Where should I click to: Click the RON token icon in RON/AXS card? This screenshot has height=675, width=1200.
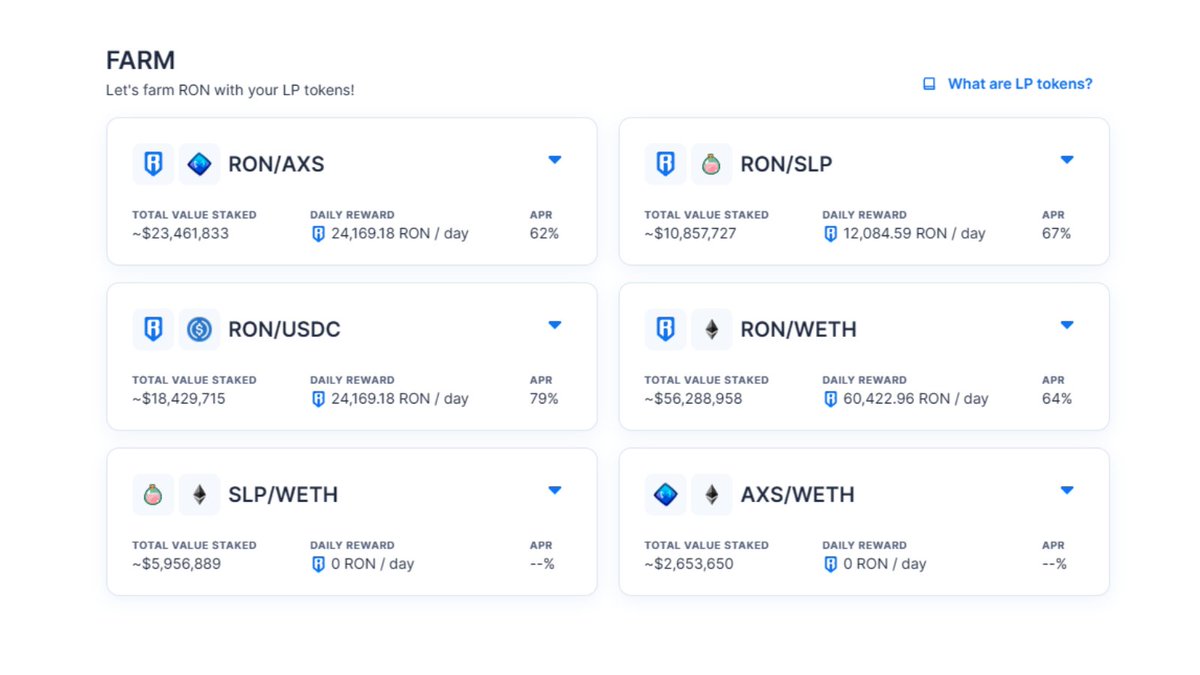click(x=153, y=164)
